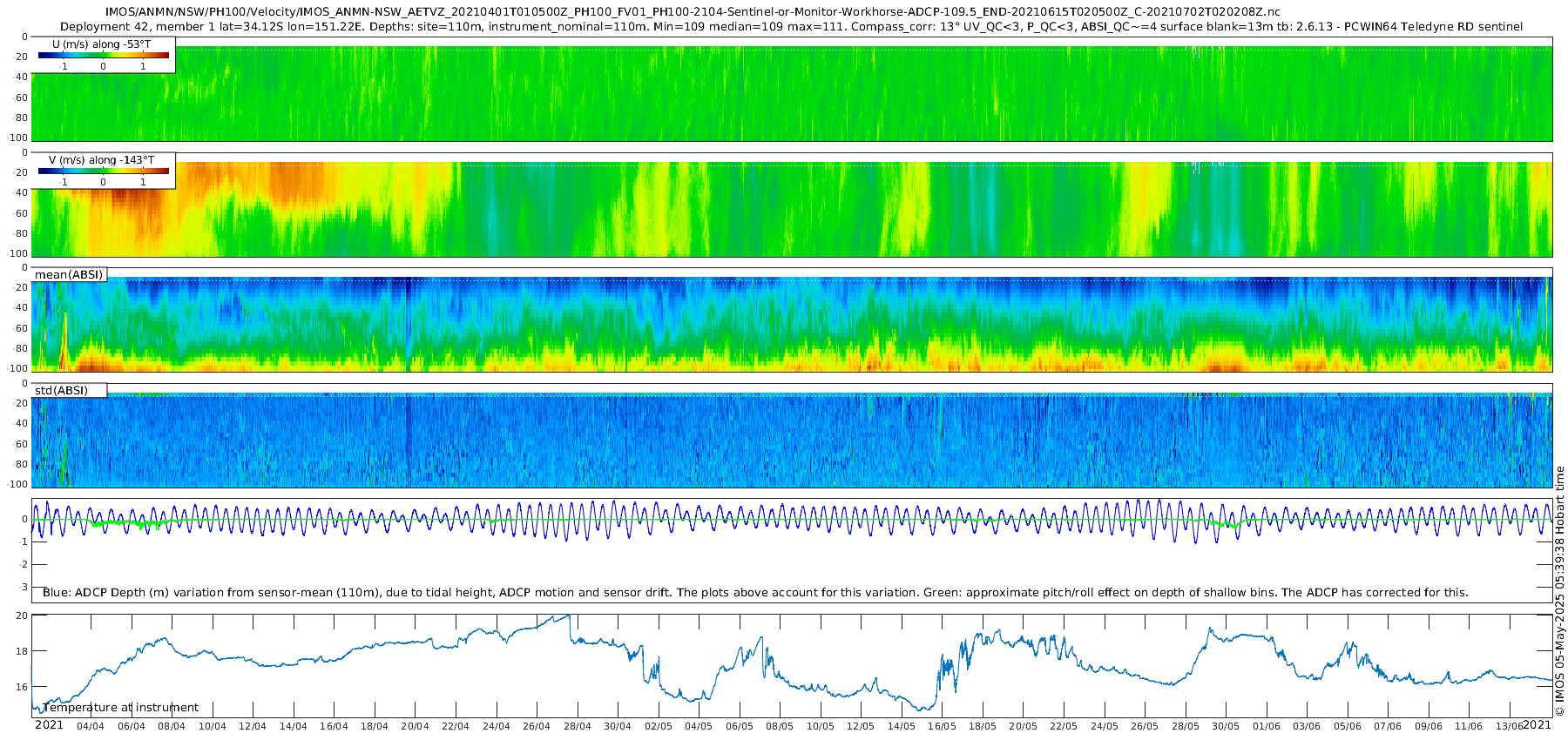Click the 2021 year label at bottom left
The width and height of the screenshot is (1568, 740).
pyautogui.click(x=49, y=724)
